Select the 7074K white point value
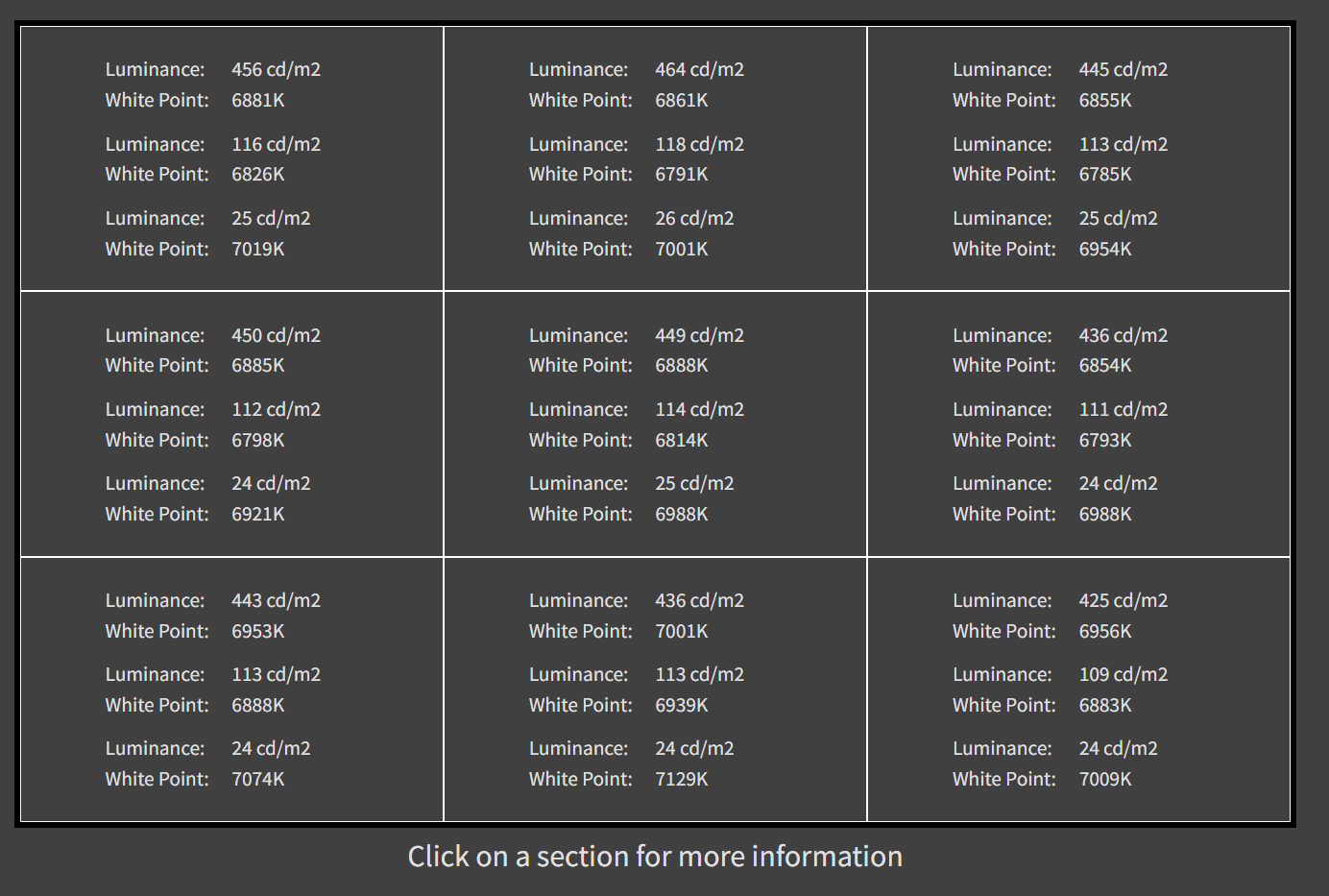Image resolution: width=1329 pixels, height=896 pixels. tap(258, 779)
